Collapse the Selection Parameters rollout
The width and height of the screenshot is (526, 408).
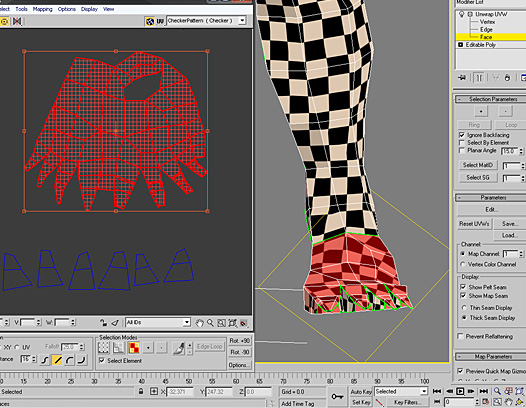click(x=490, y=99)
